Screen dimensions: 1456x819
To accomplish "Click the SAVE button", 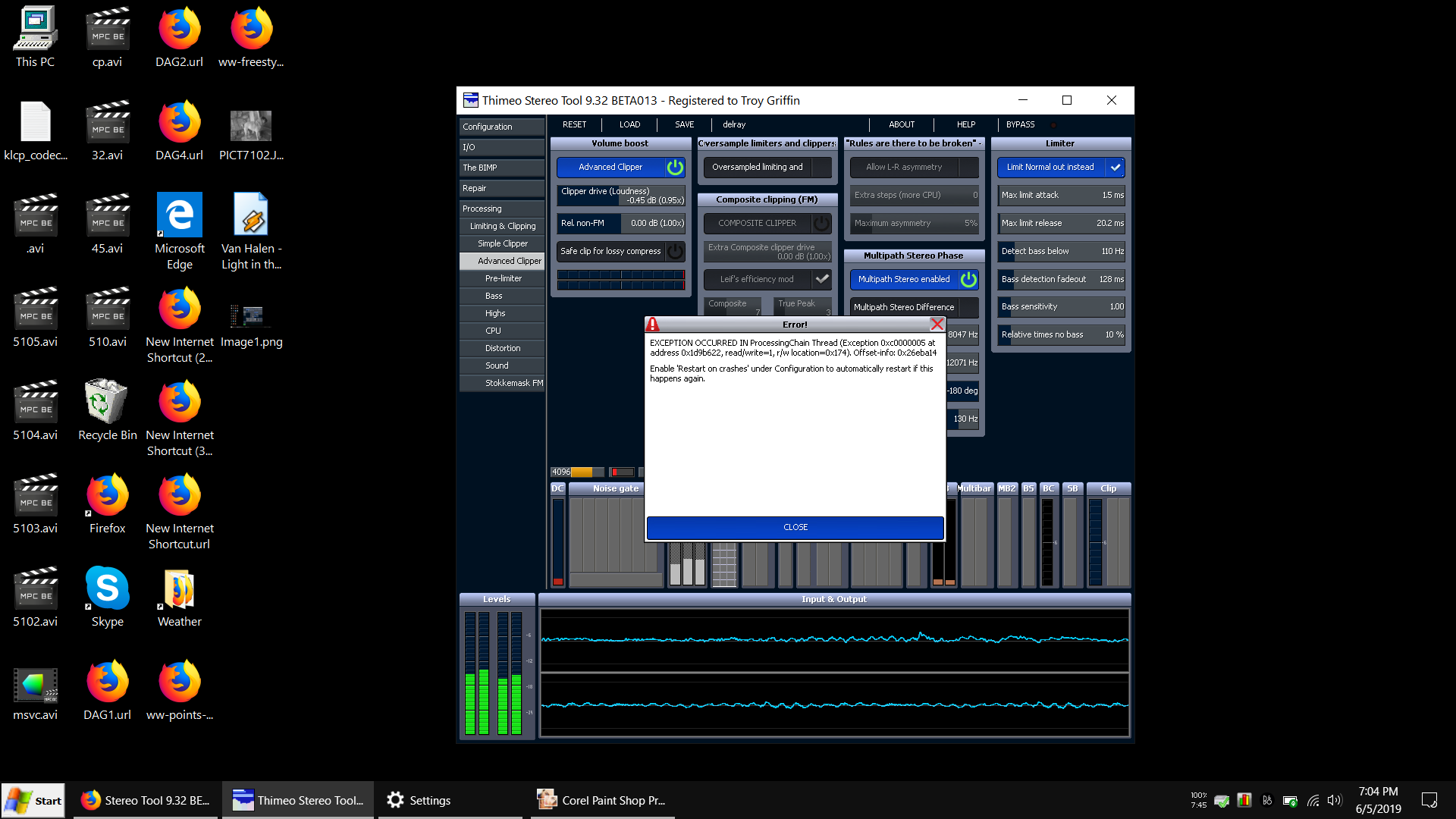I will click(684, 124).
